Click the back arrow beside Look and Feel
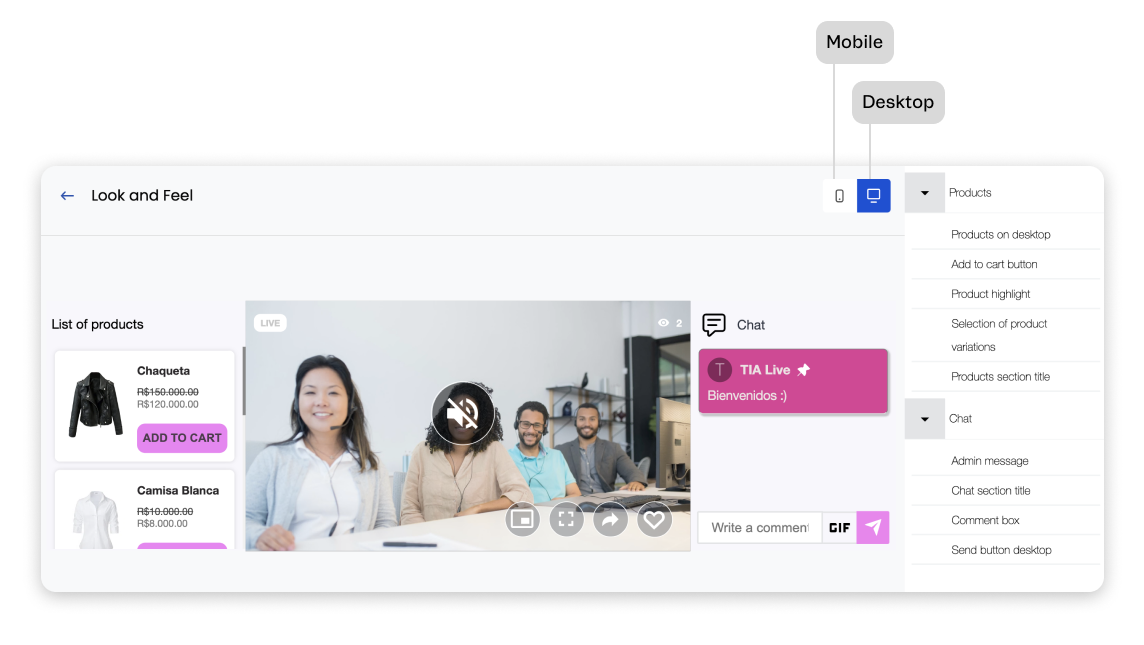This screenshot has height=645, width=1144. pos(67,196)
